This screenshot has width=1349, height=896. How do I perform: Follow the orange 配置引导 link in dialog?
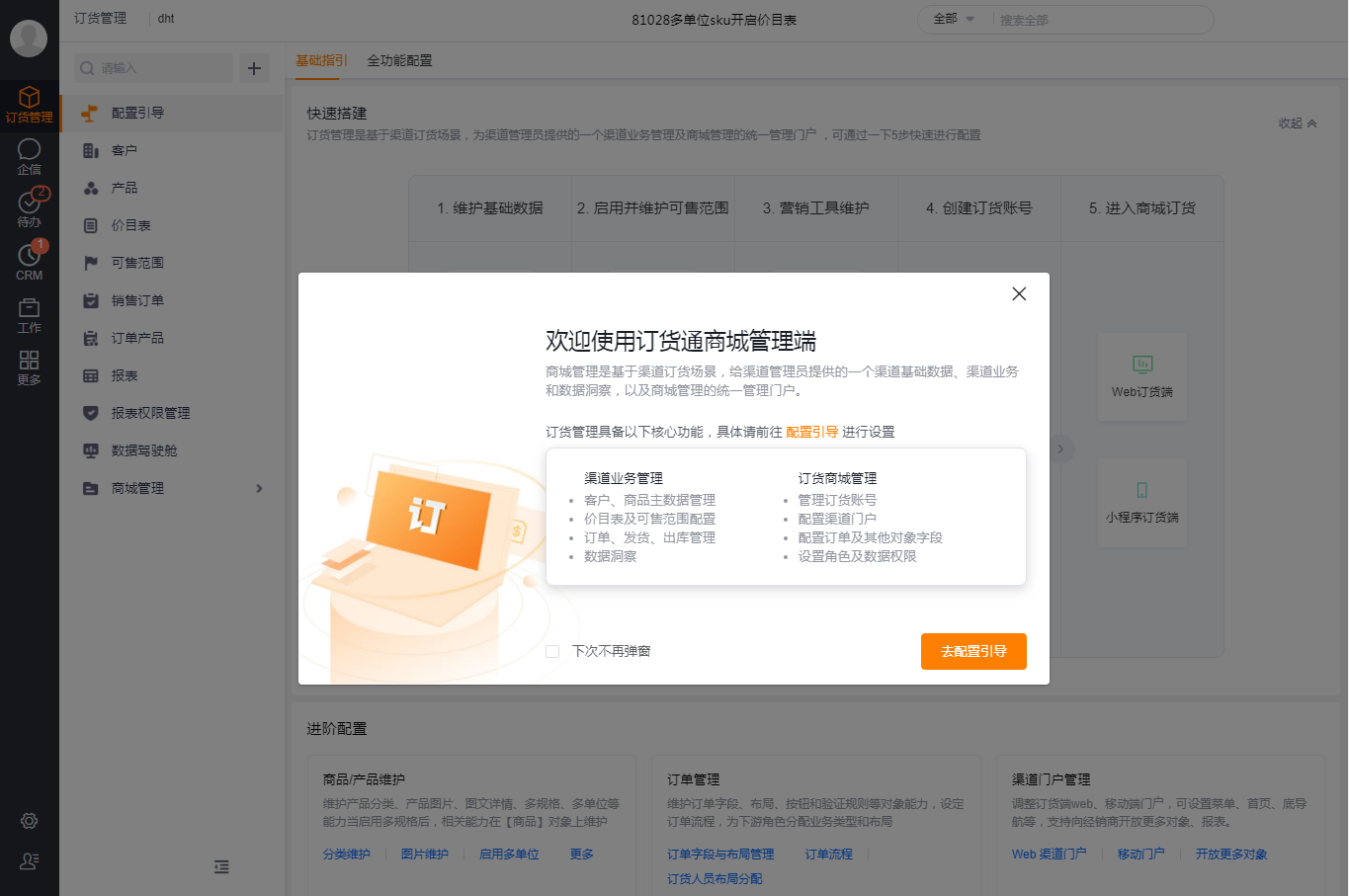coord(811,432)
